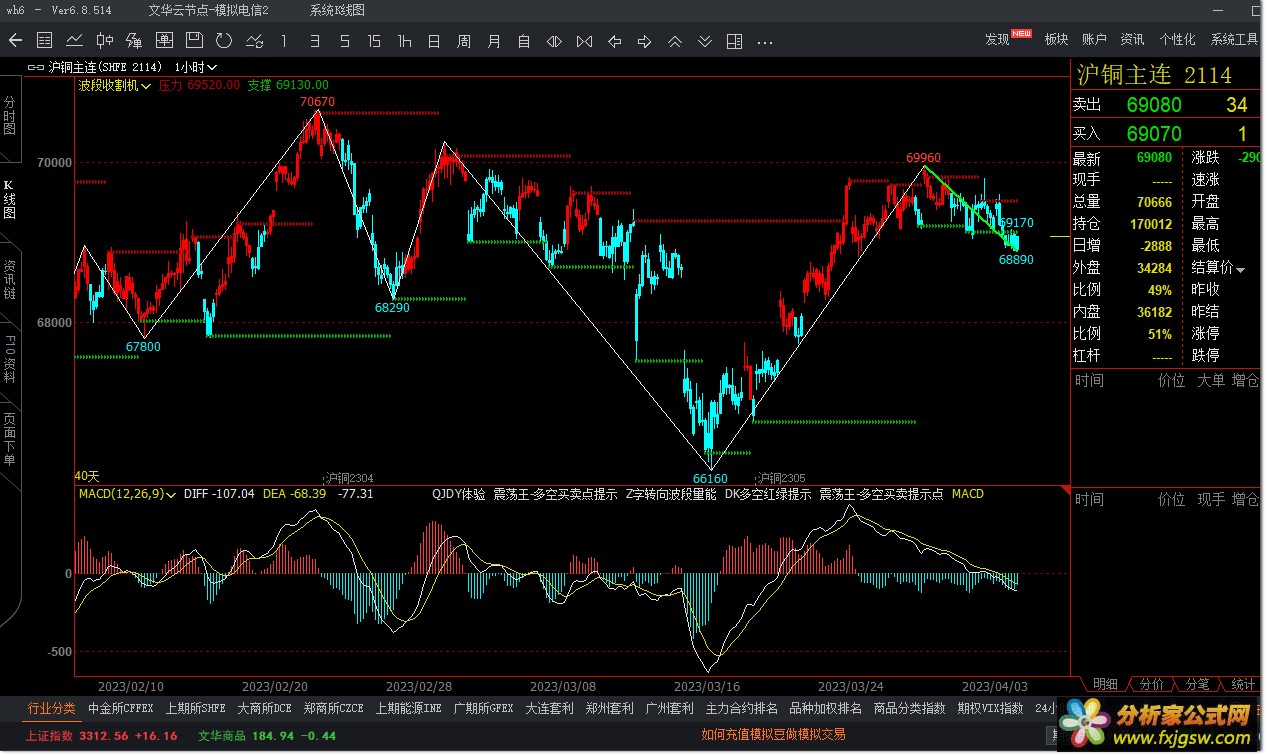Refresh the chart with circular arrow icon
The image size is (1267, 755).
224,41
